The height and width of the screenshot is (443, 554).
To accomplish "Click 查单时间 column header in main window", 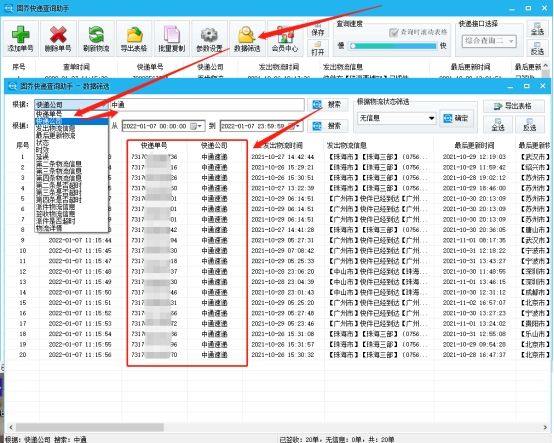I will [76, 67].
